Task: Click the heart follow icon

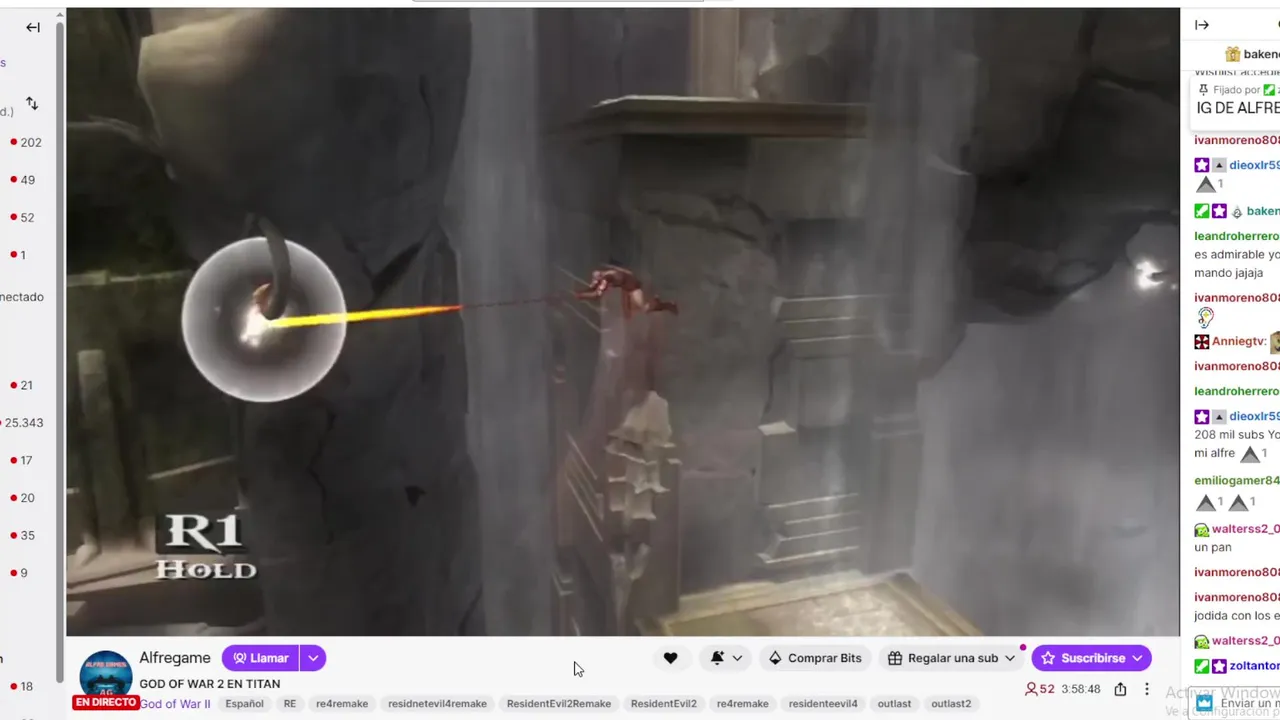Action: point(670,658)
